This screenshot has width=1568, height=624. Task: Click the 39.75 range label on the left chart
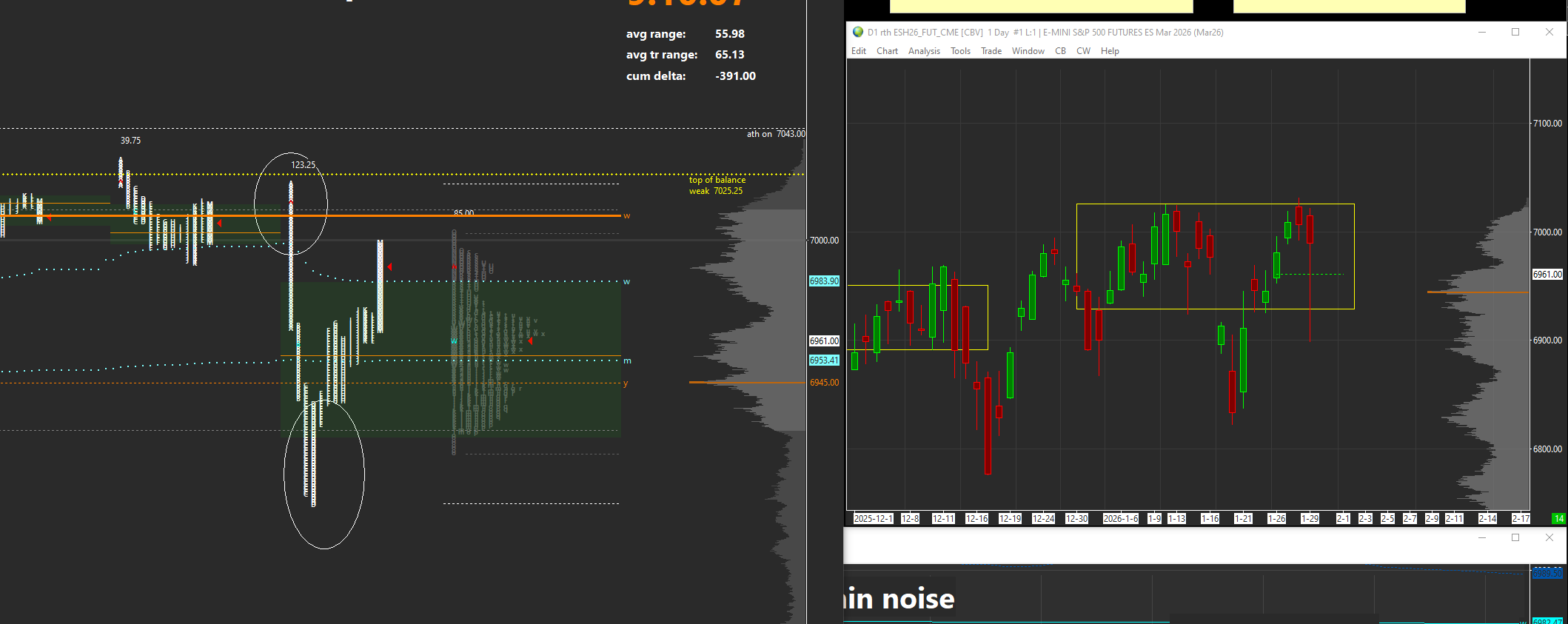point(130,141)
